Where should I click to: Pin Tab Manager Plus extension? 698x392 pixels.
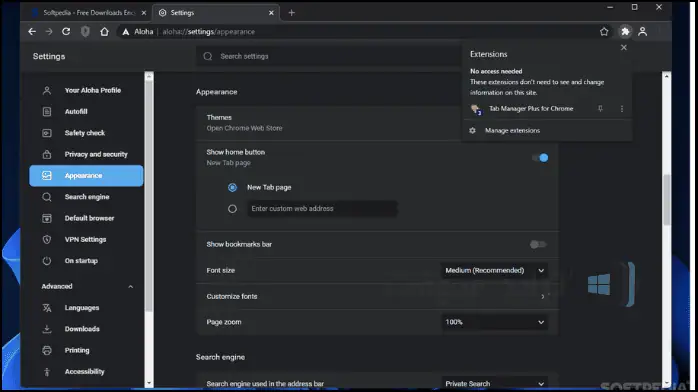click(x=600, y=109)
